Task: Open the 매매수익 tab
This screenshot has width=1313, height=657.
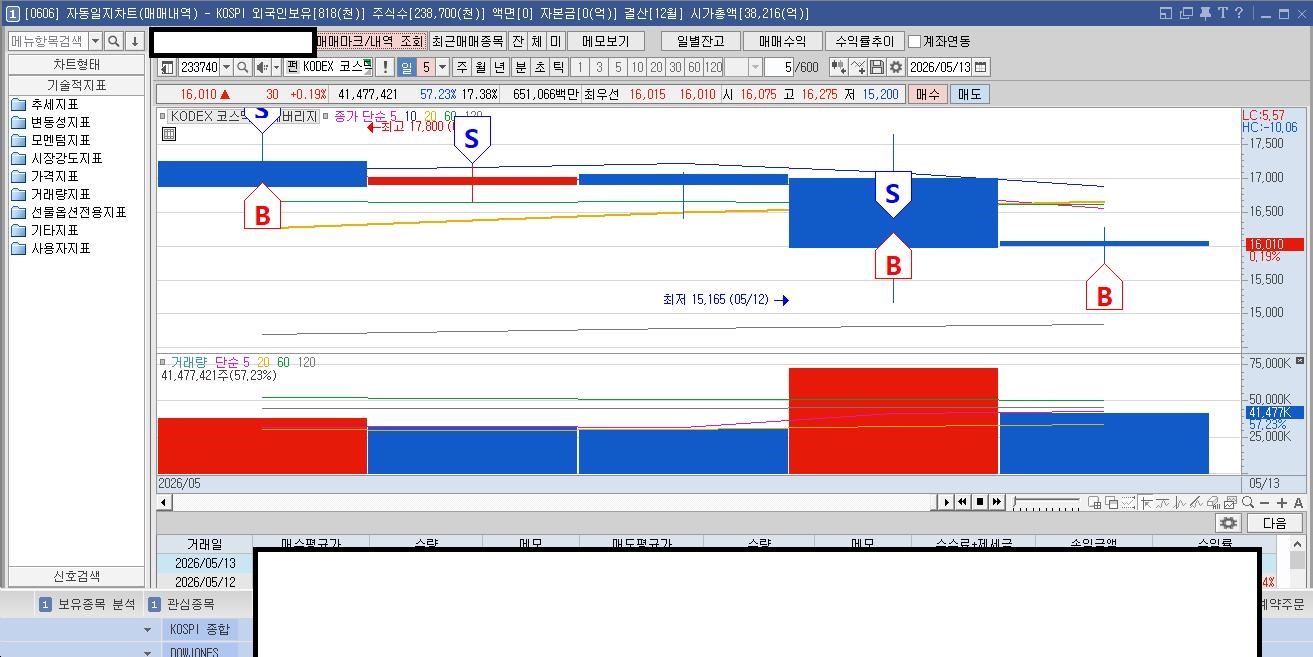Action: pos(782,41)
